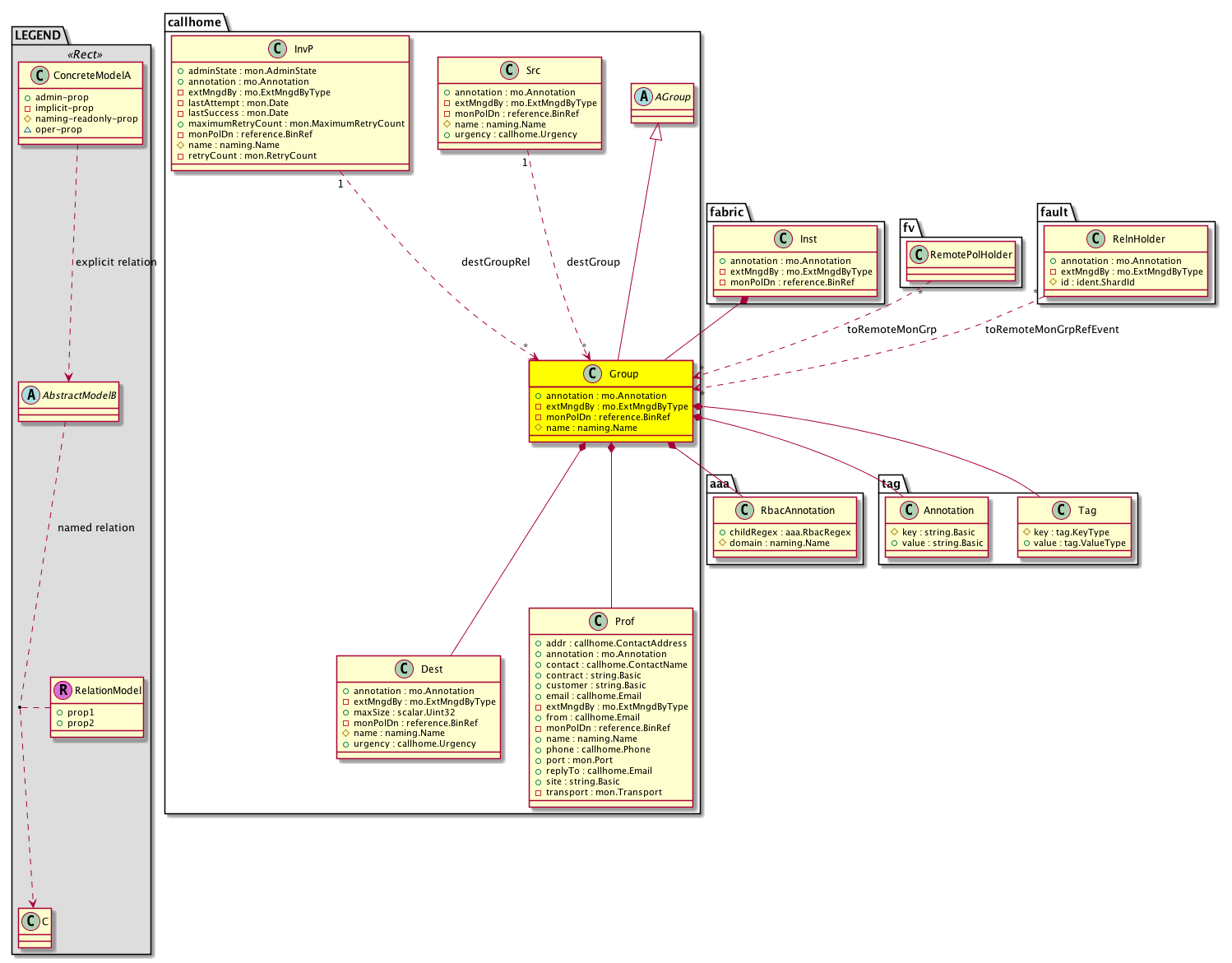This screenshot has height=963, width=1232.
Task: Click the fabric package label
Action: pos(726,212)
